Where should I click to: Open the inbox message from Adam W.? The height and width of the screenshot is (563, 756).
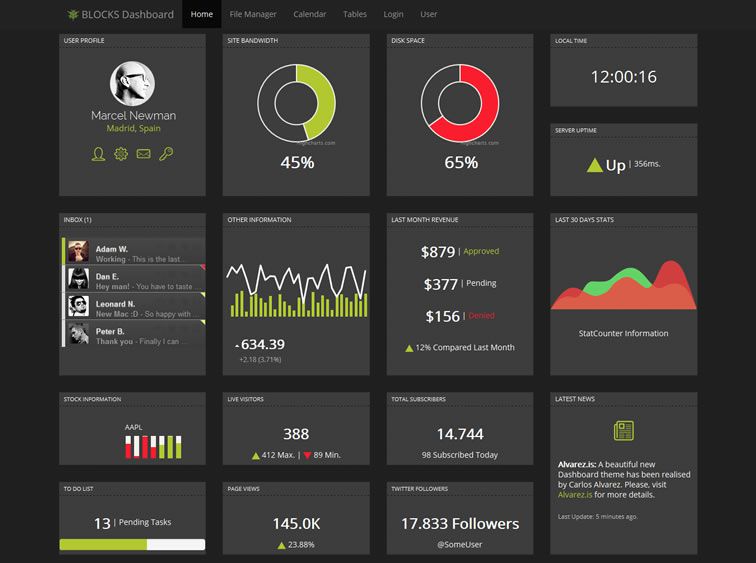click(134, 253)
